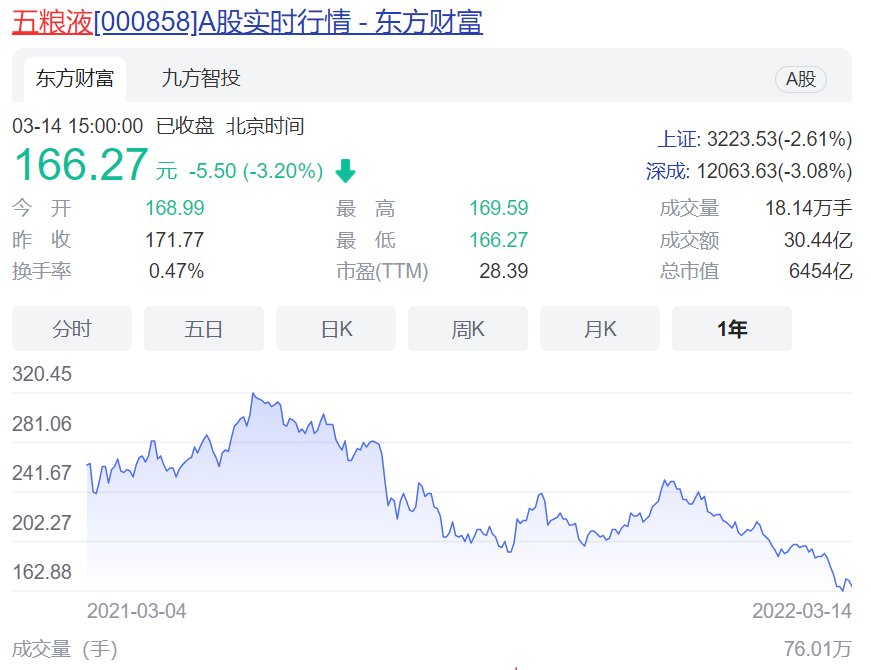The width and height of the screenshot is (871, 670).
Task: Click the 总市值 value 6454亿
Action: pyautogui.click(x=820, y=271)
